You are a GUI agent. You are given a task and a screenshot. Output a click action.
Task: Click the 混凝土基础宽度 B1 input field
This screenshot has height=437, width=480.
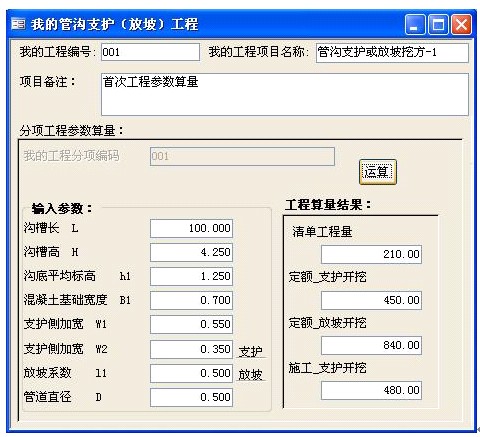coord(191,300)
